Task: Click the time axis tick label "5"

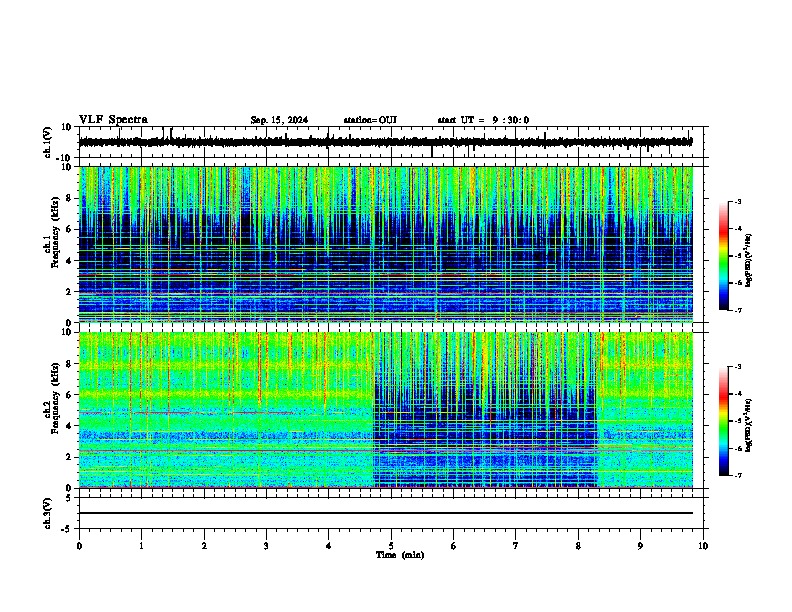Action: click(x=391, y=546)
